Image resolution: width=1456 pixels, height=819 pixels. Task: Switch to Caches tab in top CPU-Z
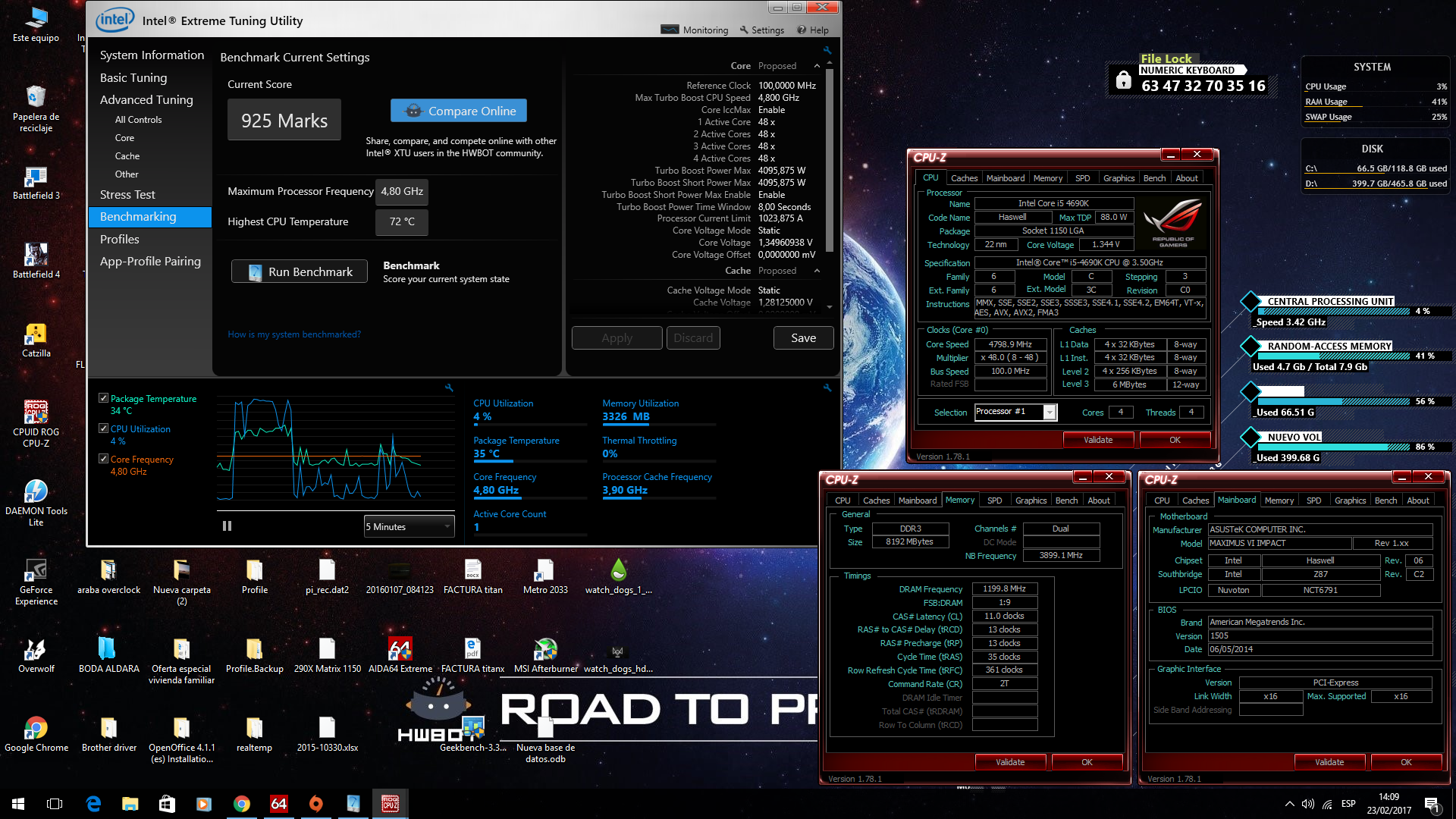click(x=964, y=178)
